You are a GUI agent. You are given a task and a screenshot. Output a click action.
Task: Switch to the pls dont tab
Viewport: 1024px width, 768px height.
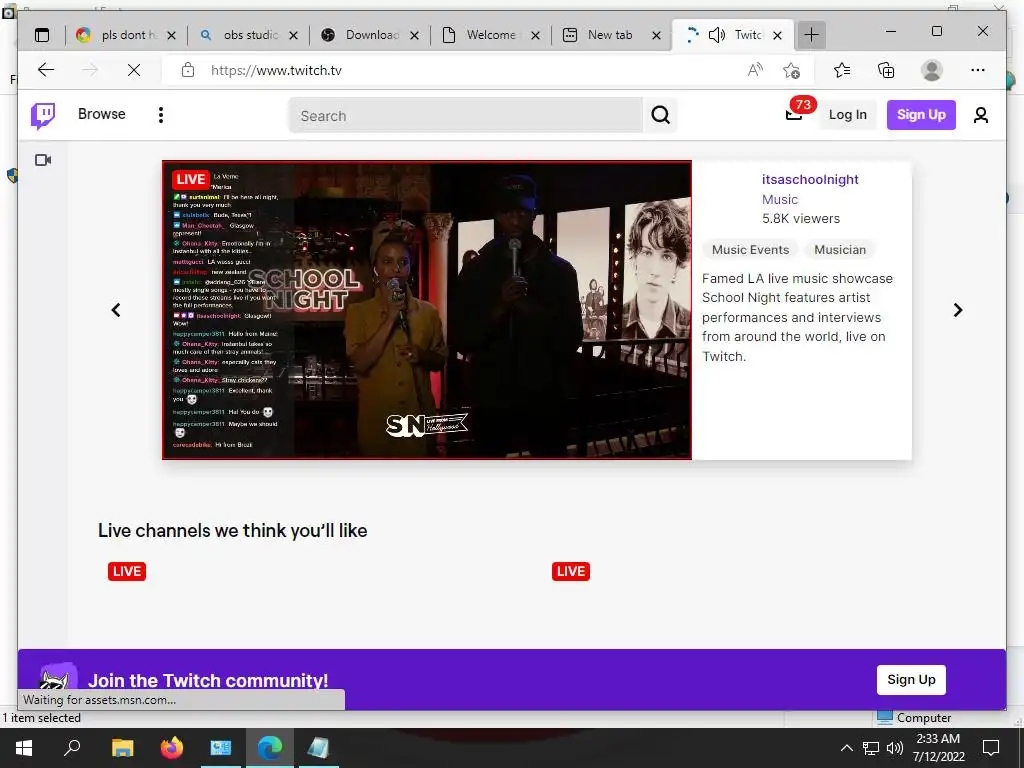(125, 35)
